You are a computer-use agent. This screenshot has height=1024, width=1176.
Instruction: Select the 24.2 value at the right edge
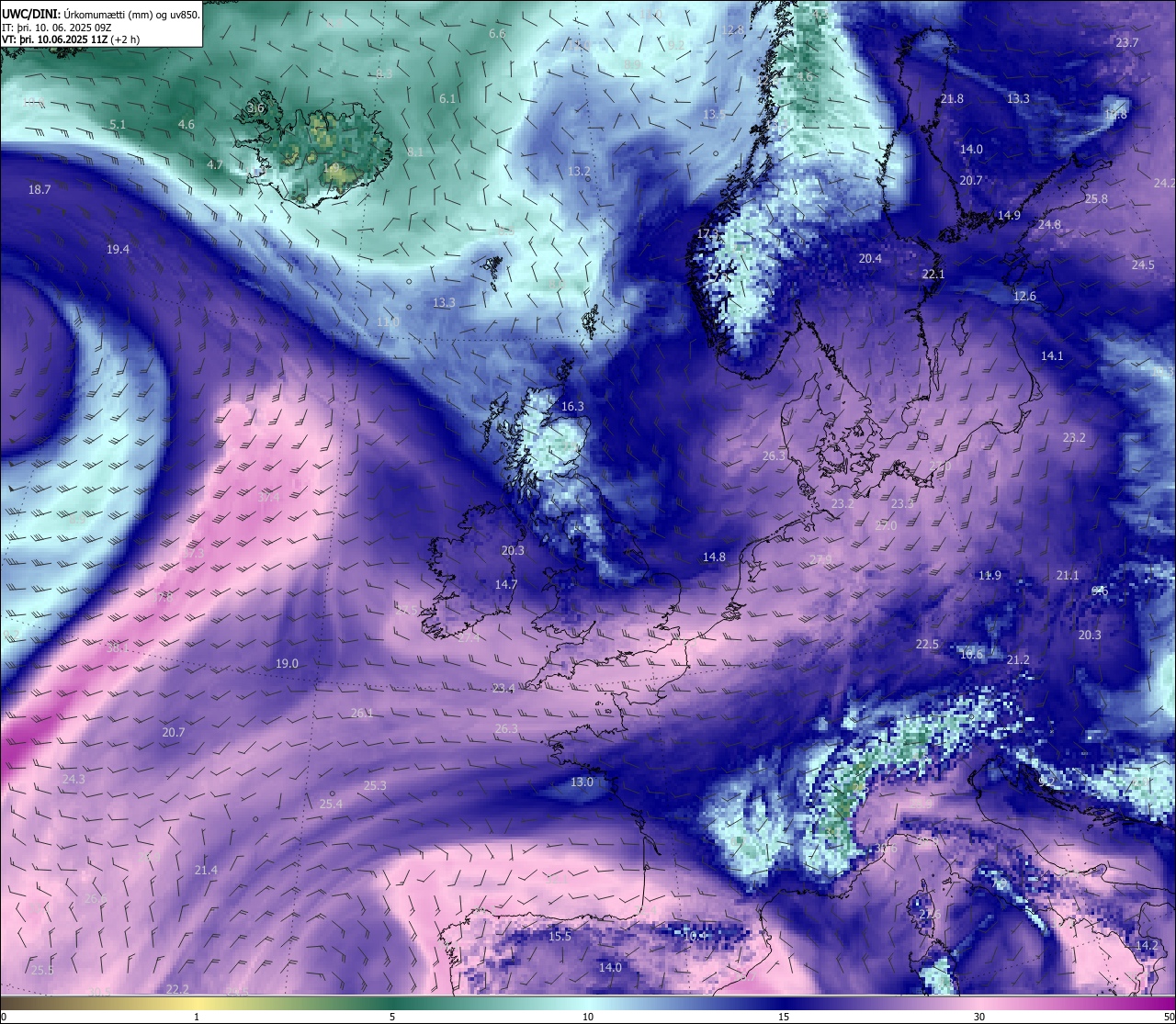(1164, 183)
